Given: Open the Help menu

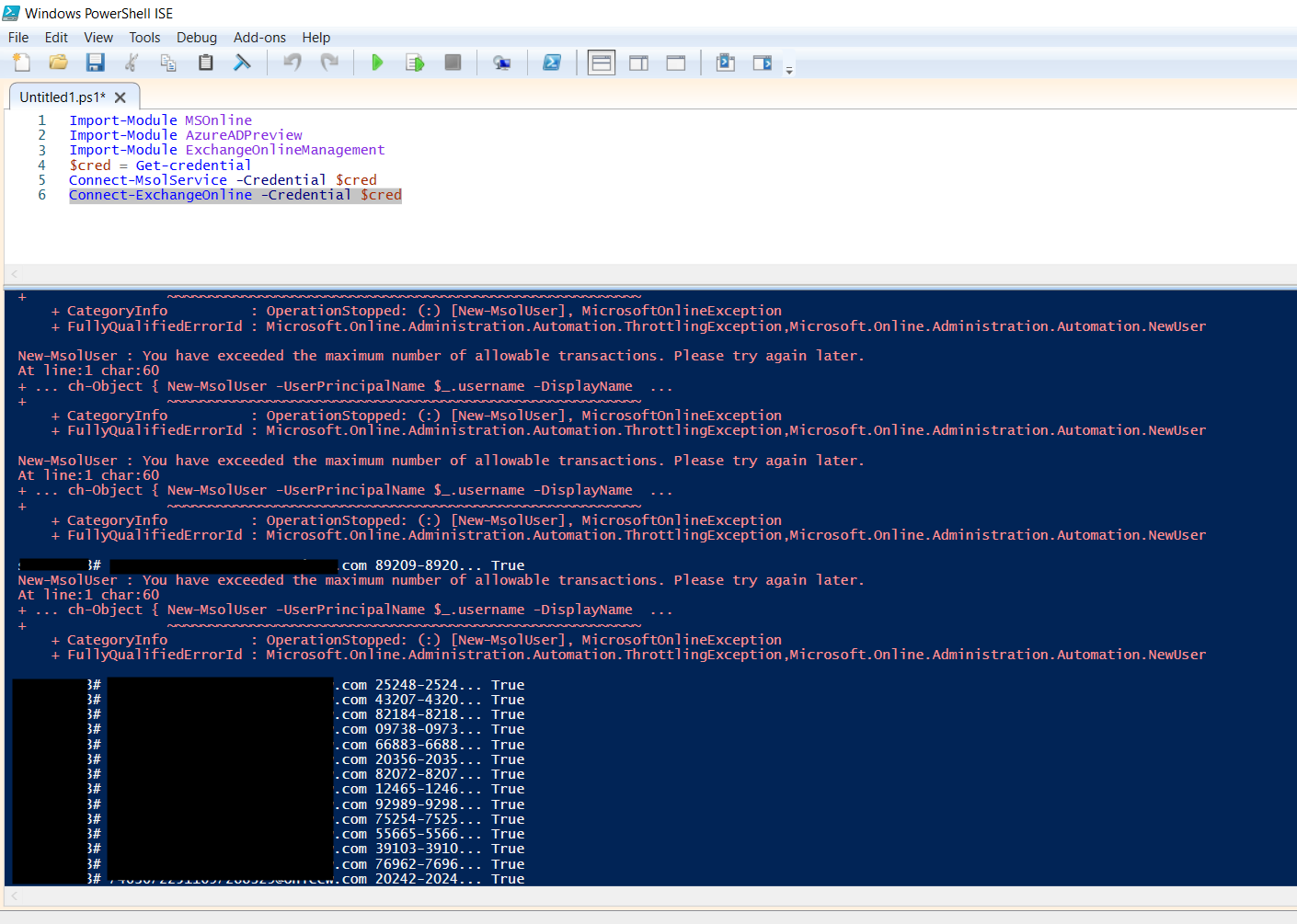Looking at the screenshot, I should (x=316, y=38).
